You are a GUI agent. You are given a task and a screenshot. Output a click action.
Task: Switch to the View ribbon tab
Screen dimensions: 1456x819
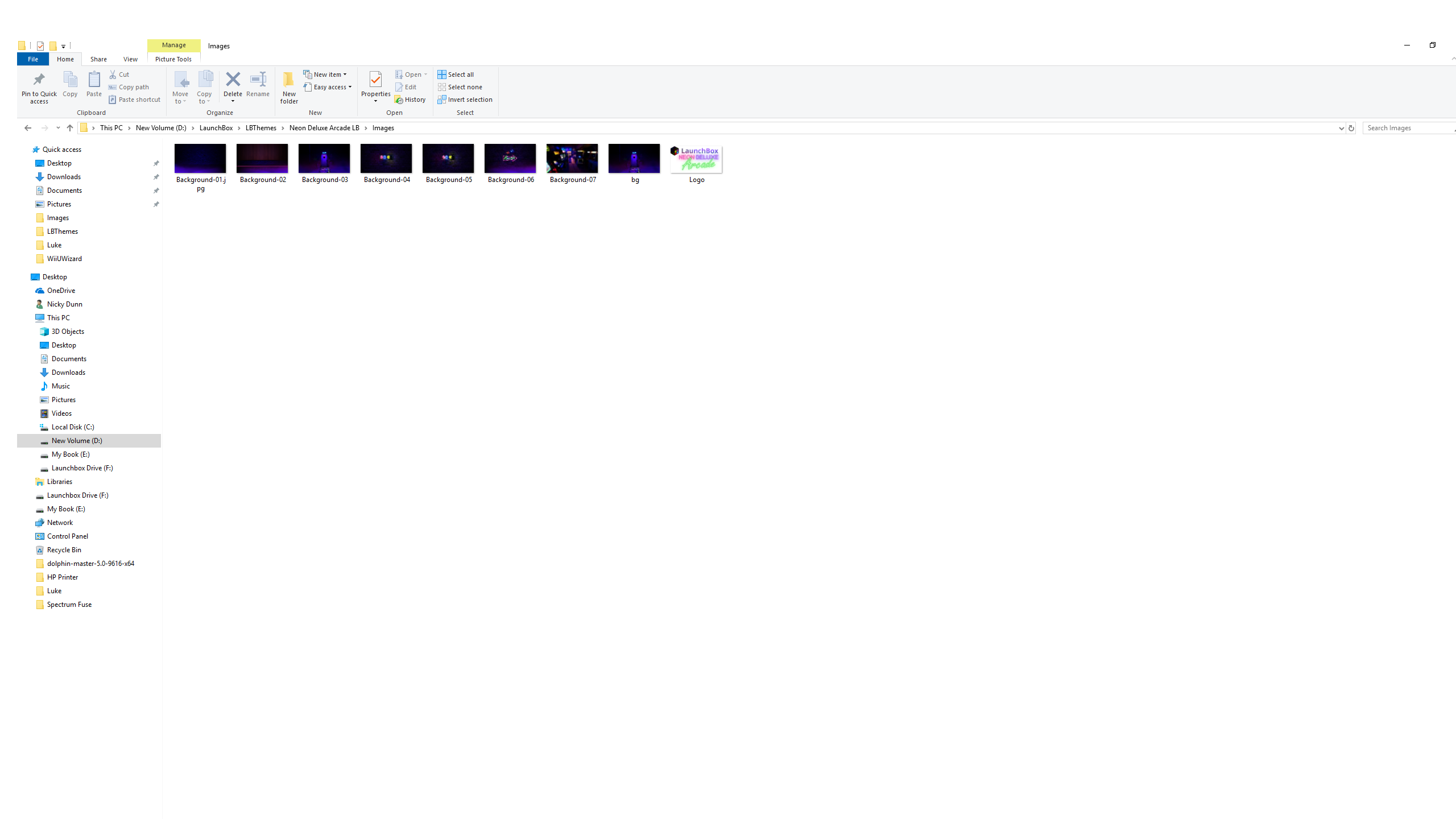coord(130,59)
